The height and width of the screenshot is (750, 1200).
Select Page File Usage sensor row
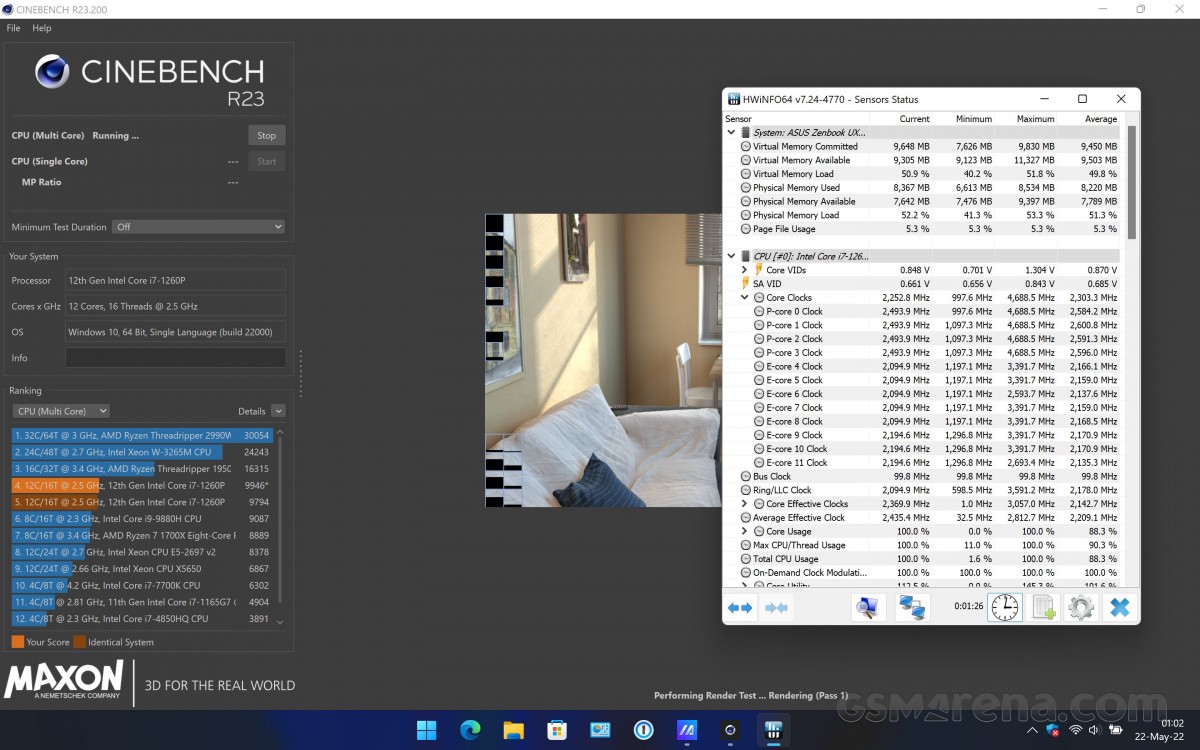[x=921, y=229]
